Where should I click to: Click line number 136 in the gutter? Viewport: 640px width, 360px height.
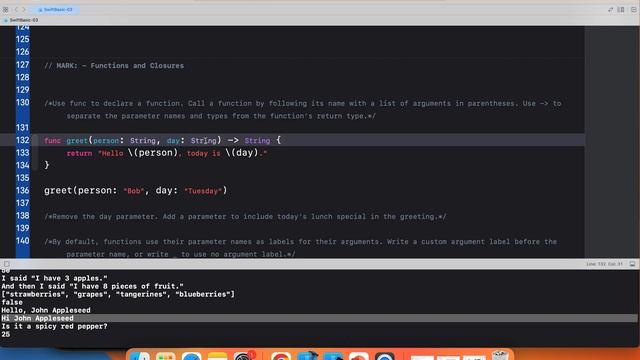click(22, 190)
